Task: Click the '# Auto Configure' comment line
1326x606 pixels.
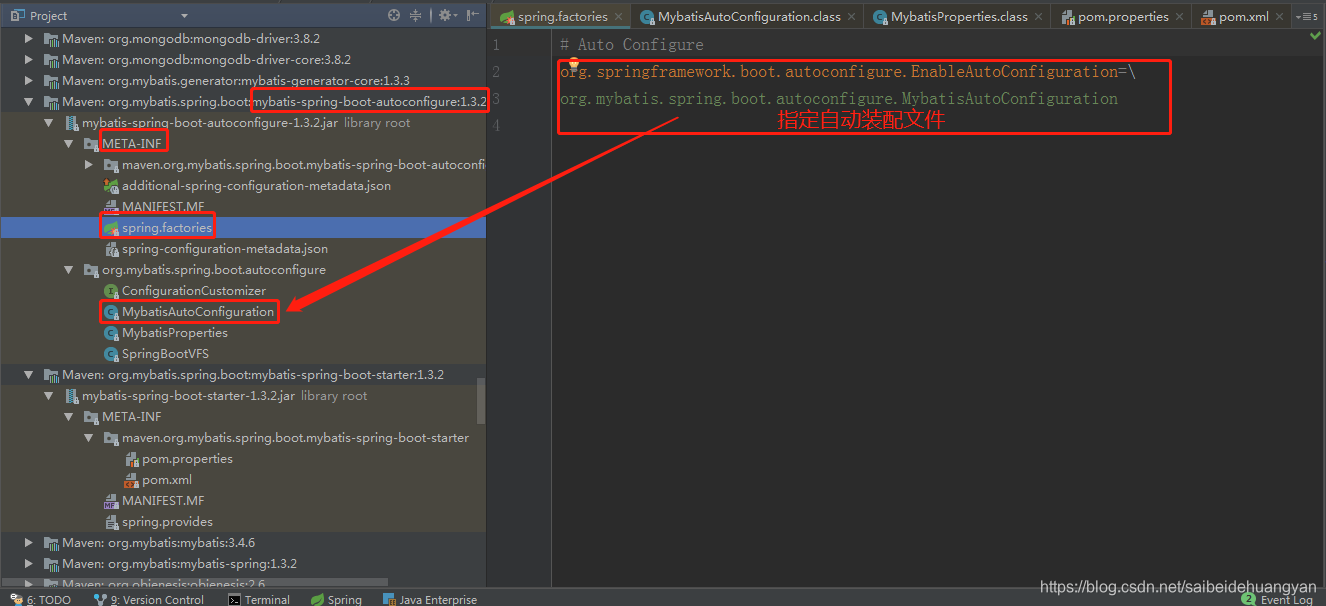Action: click(x=631, y=45)
